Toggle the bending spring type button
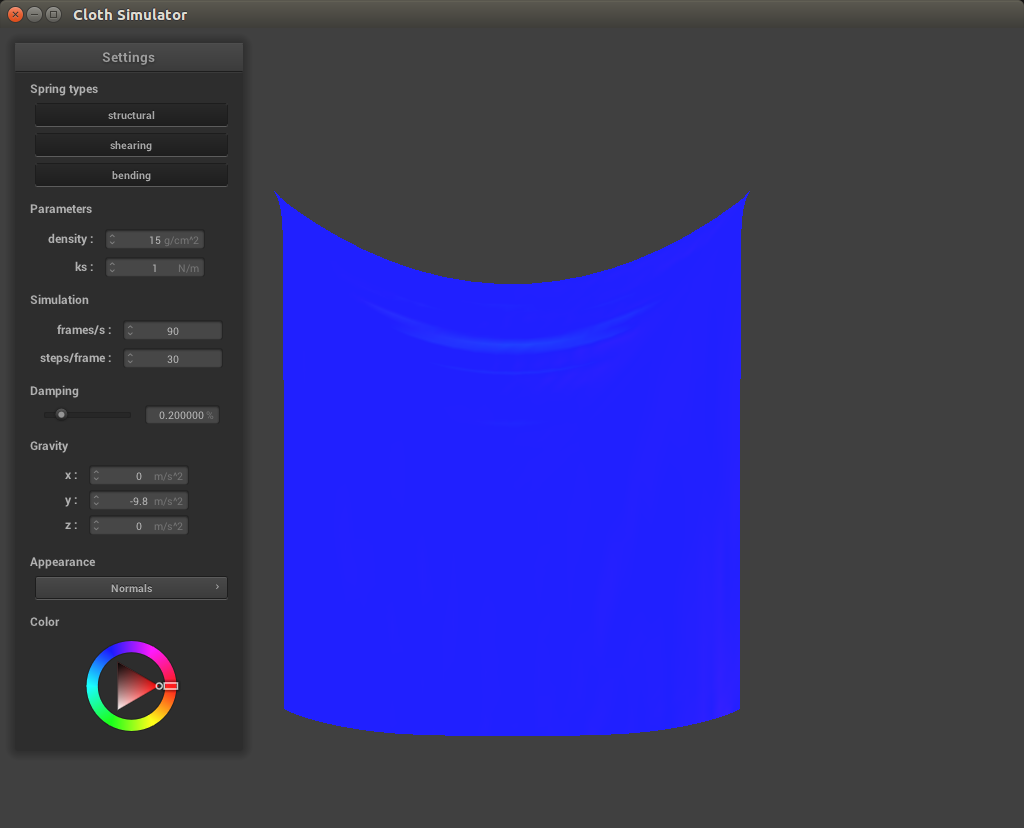This screenshot has height=828, width=1024. click(x=131, y=175)
